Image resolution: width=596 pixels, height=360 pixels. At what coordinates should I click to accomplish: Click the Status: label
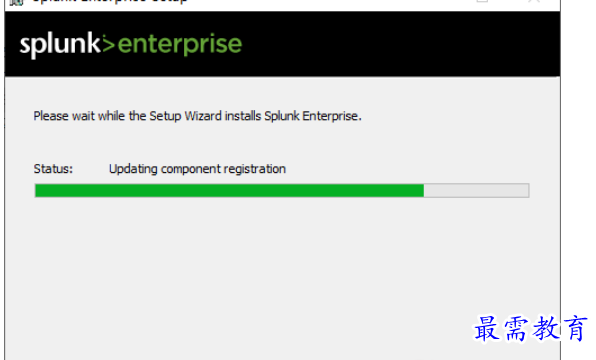[53, 169]
